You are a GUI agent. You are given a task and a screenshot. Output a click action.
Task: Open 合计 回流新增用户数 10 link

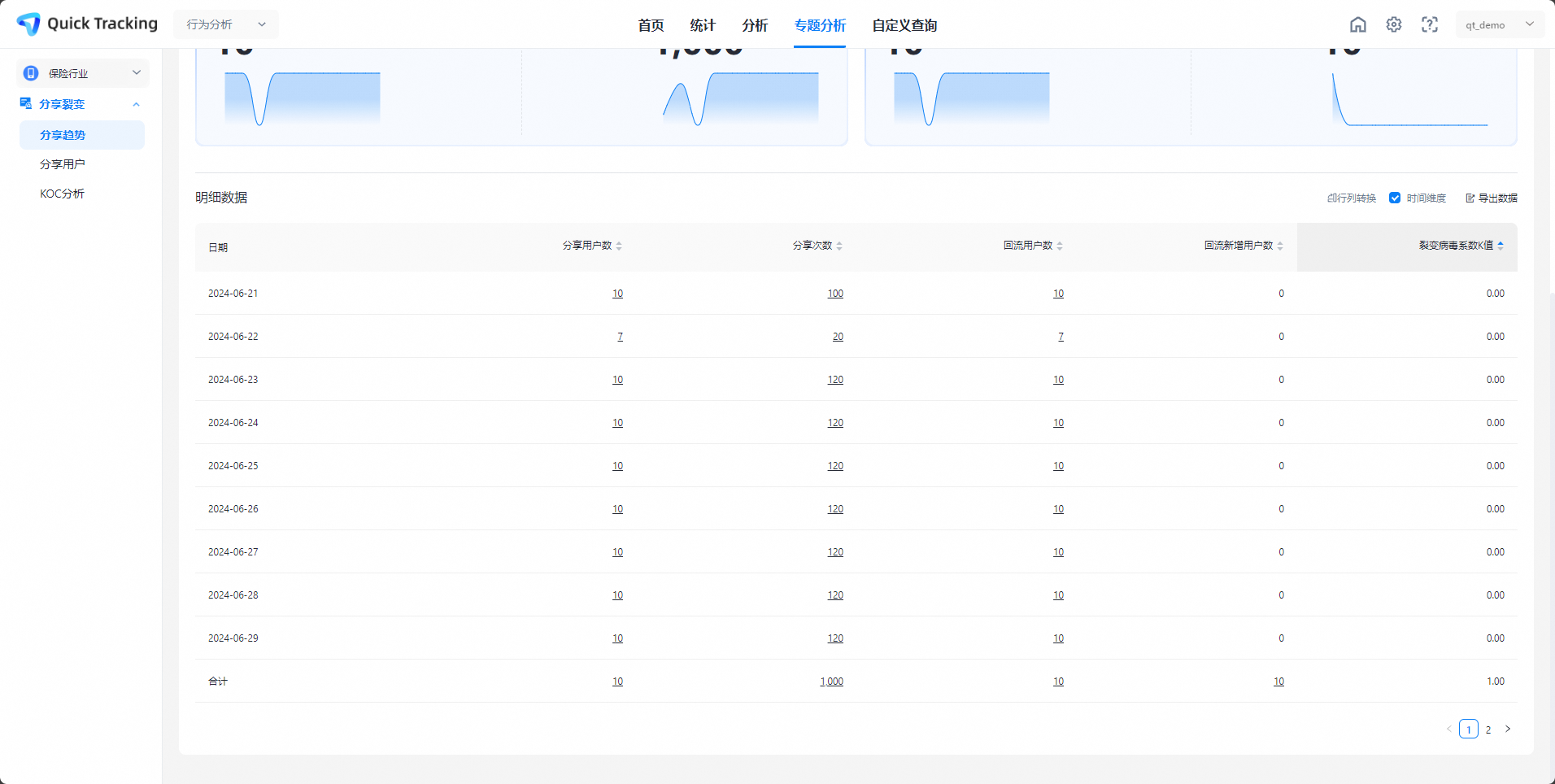(x=1278, y=682)
